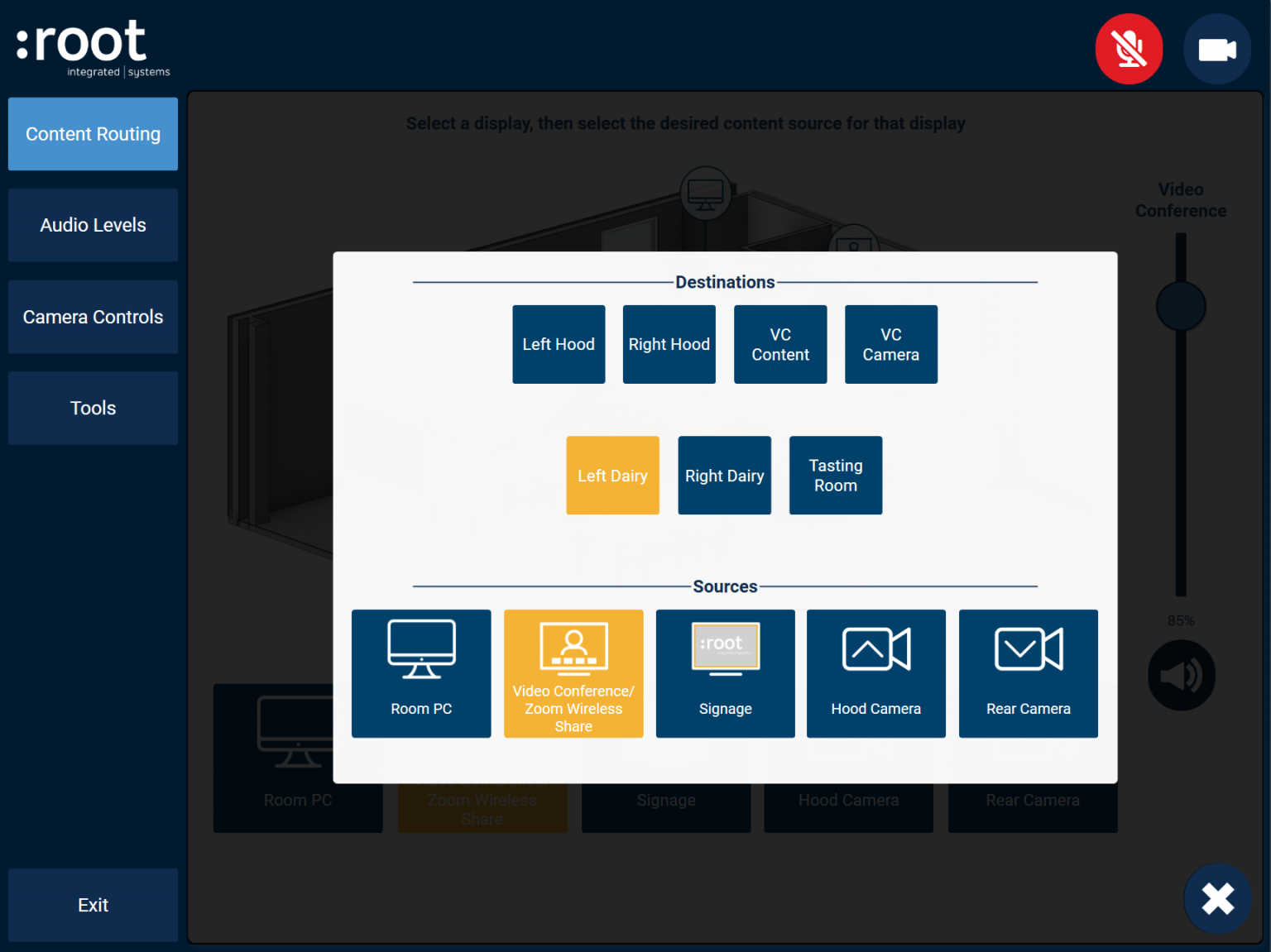Open video conference camera controls icon

tap(1217, 49)
